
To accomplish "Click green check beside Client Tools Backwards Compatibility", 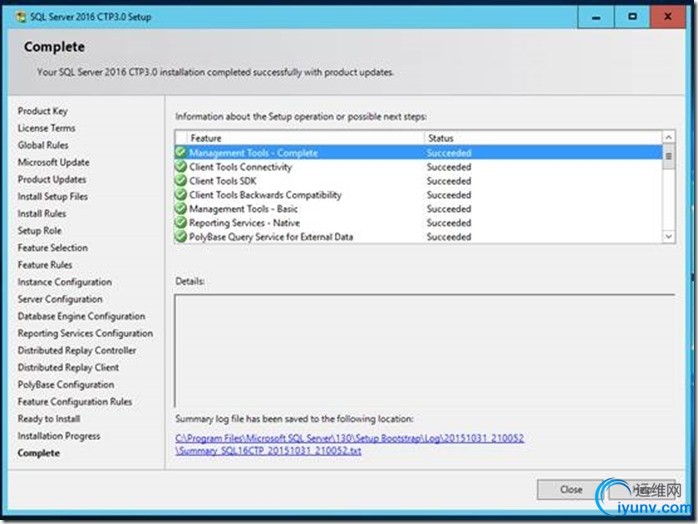I will point(181,195).
